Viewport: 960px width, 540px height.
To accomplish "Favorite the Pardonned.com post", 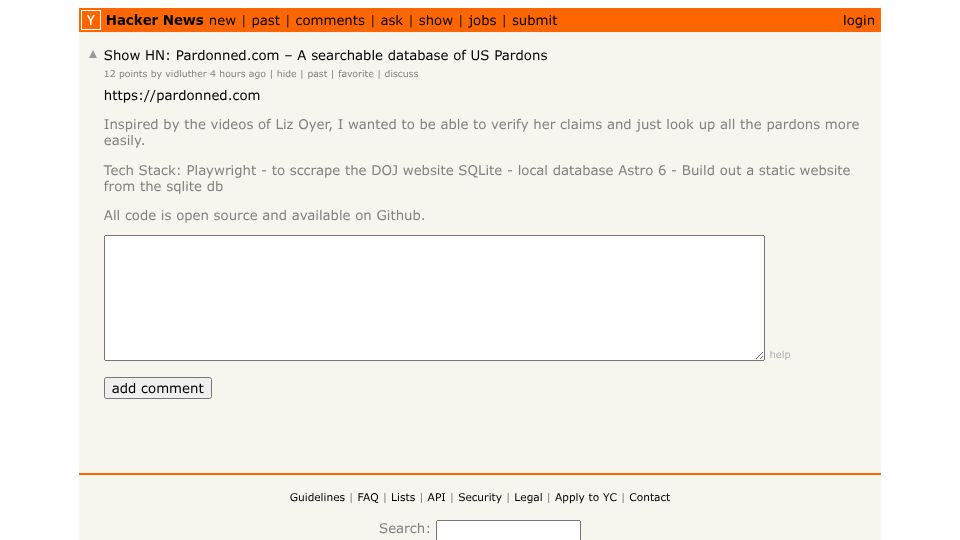I will [x=356, y=73].
